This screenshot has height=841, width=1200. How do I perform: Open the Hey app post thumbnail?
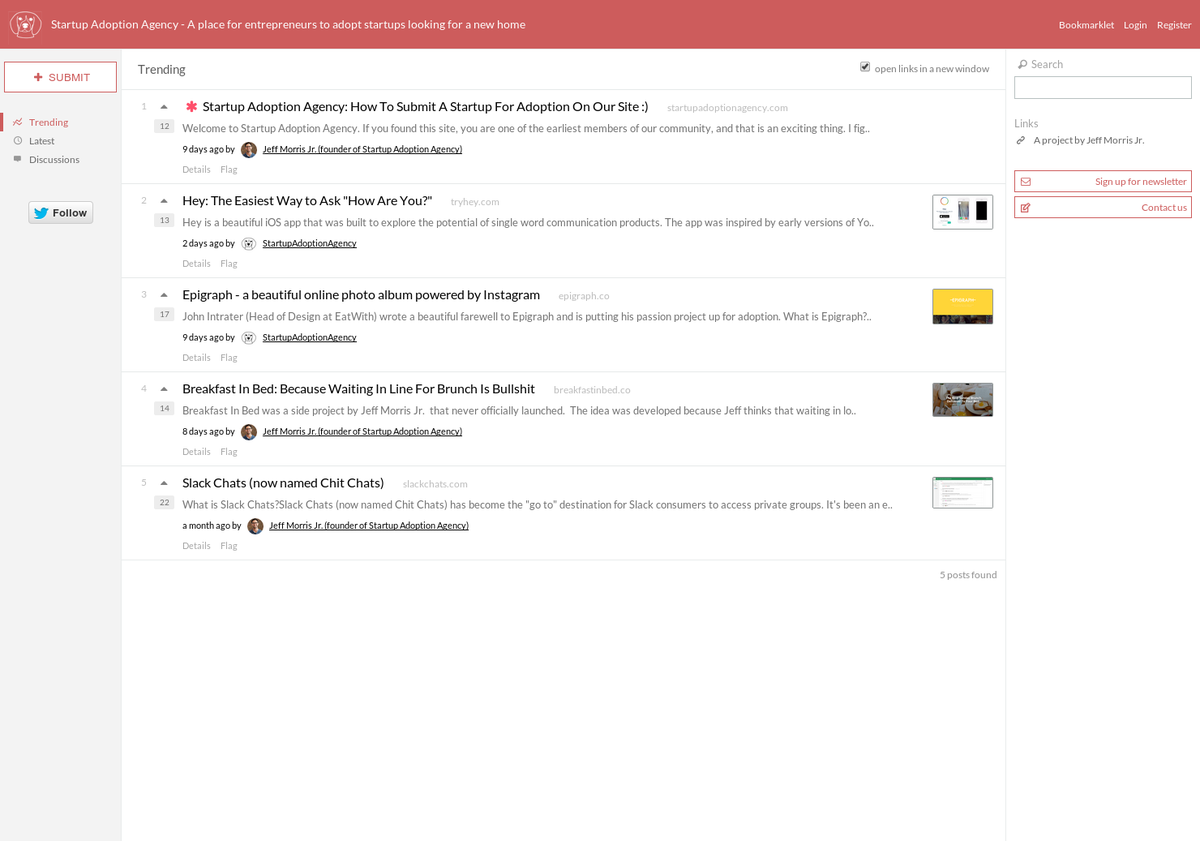coord(962,212)
